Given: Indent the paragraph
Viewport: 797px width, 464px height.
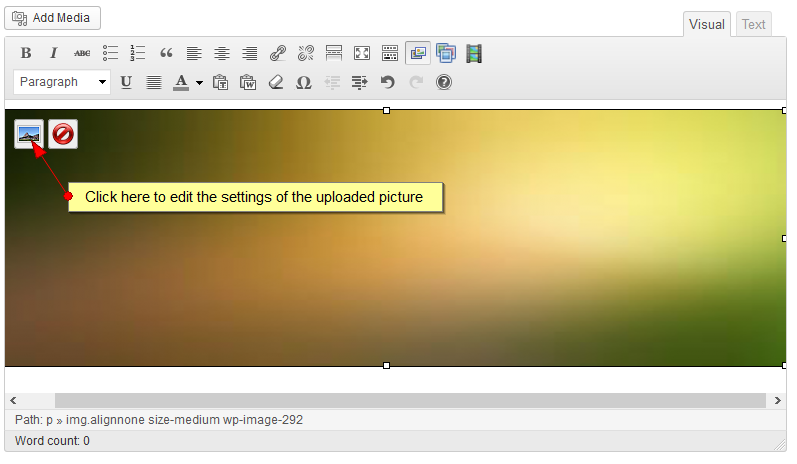Looking at the screenshot, I should coord(359,82).
